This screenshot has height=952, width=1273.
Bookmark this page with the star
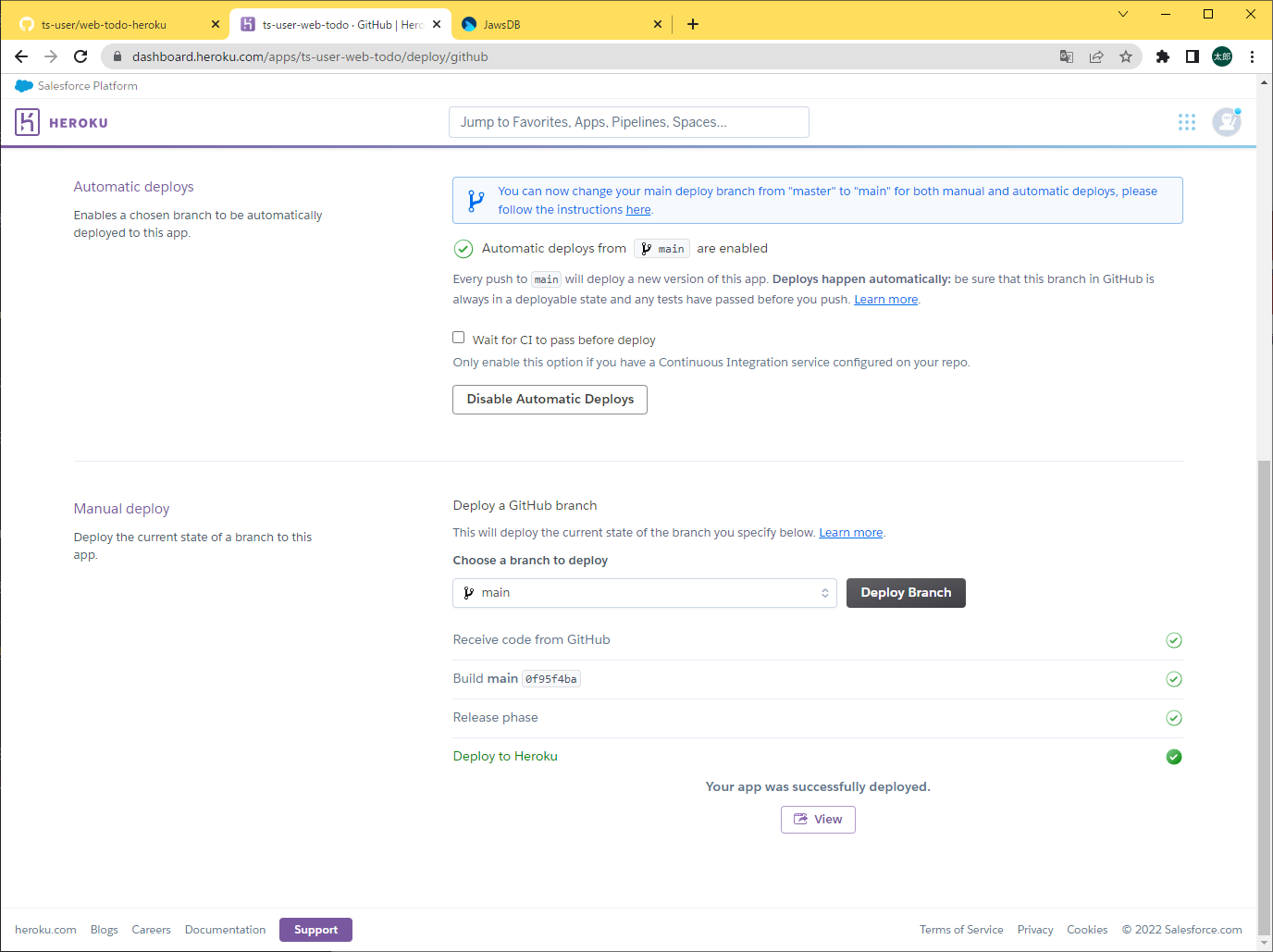(x=1126, y=56)
